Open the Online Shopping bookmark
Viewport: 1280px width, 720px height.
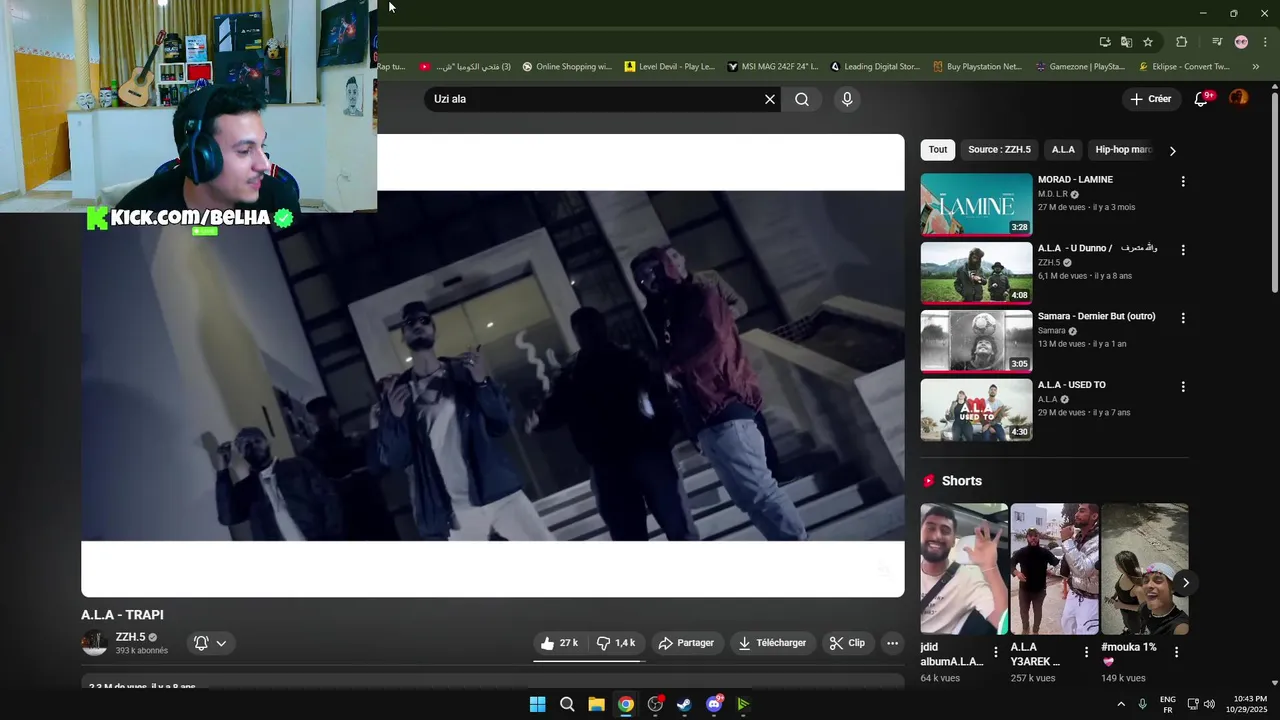(567, 67)
